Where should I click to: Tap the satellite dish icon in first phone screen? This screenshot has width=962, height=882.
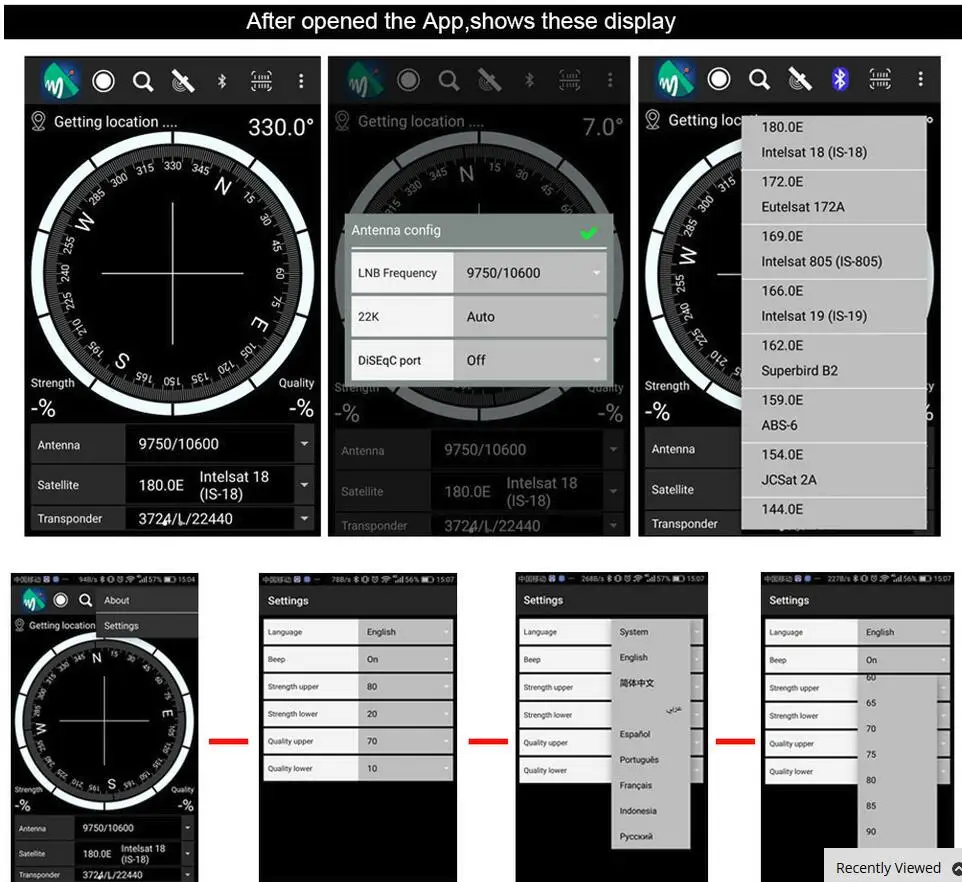tap(183, 81)
